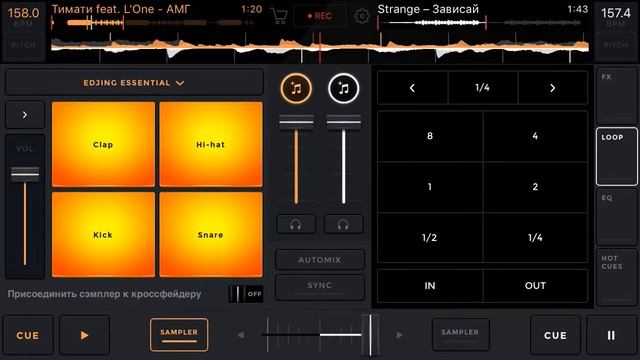Screen dimensions: 640x360
Task: Load a track with the orange music note icon
Action: click(x=296, y=88)
